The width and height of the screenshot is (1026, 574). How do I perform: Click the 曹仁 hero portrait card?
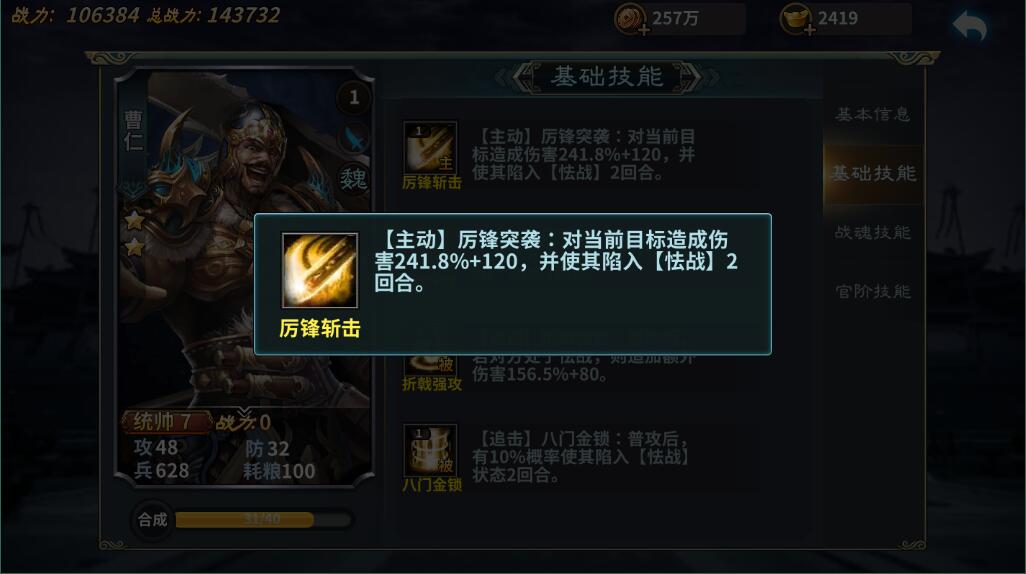coord(244,277)
